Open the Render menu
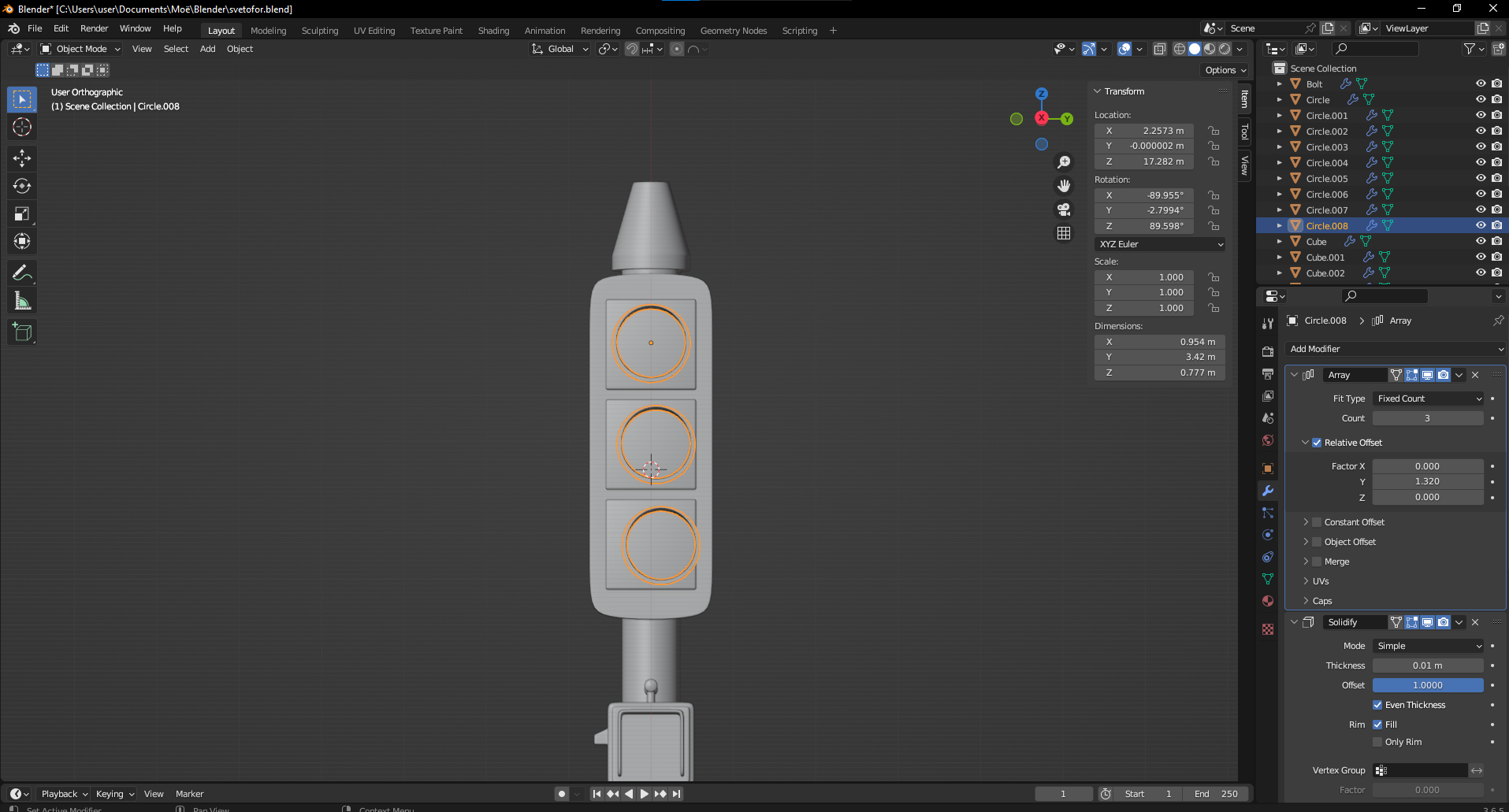1509x812 pixels. [x=94, y=28]
